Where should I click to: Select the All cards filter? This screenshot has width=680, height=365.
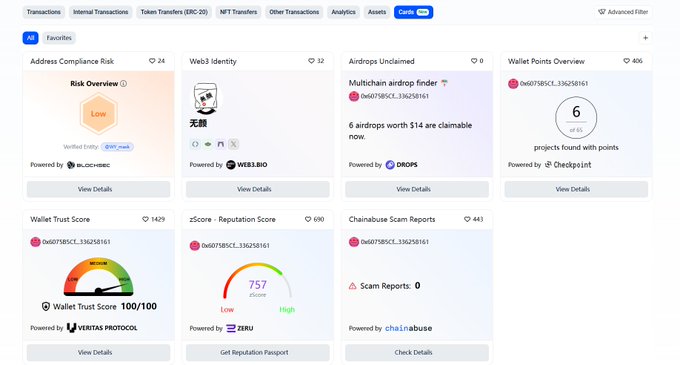[30, 38]
